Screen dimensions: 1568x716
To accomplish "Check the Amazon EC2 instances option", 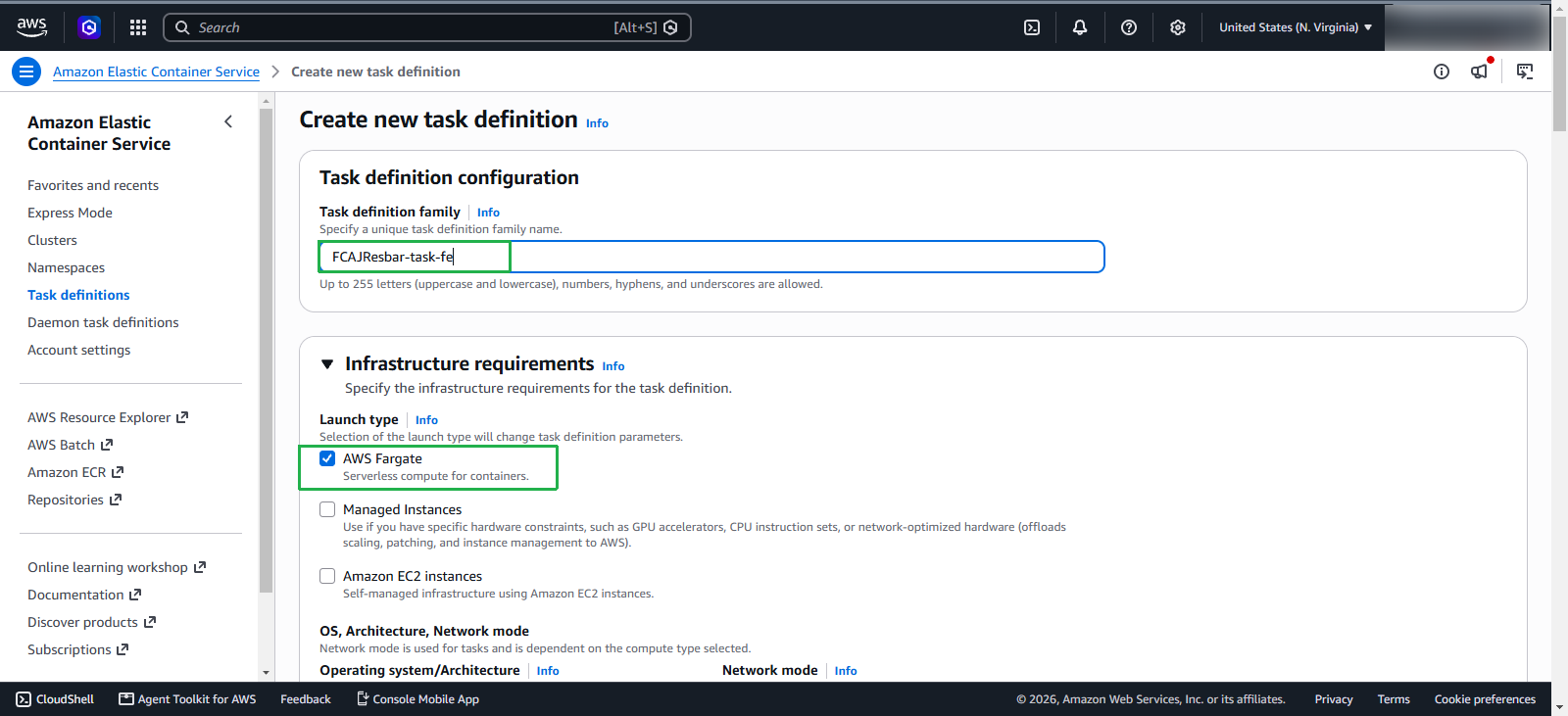I will click(x=327, y=576).
